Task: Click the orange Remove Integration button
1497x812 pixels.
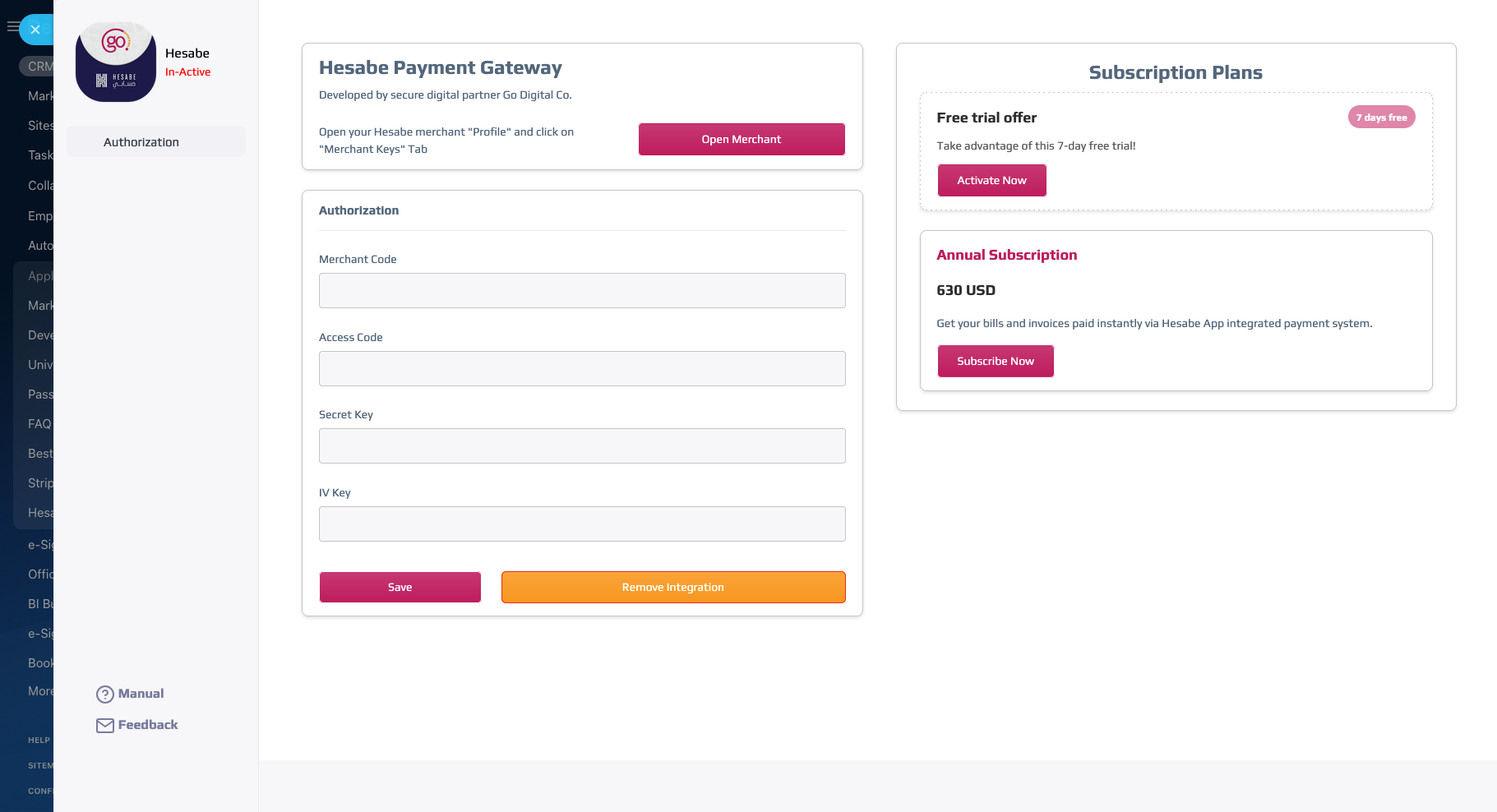Action: click(673, 588)
